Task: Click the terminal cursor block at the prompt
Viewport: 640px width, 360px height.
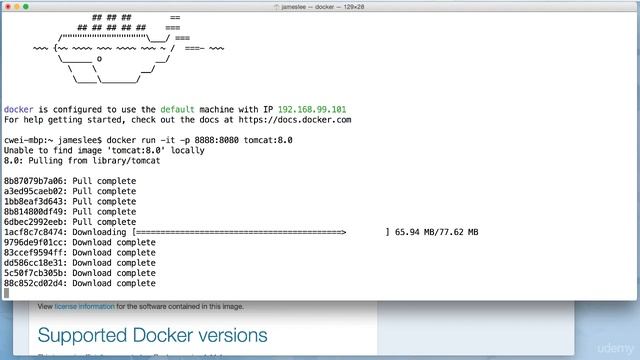Action: [x=7, y=293]
